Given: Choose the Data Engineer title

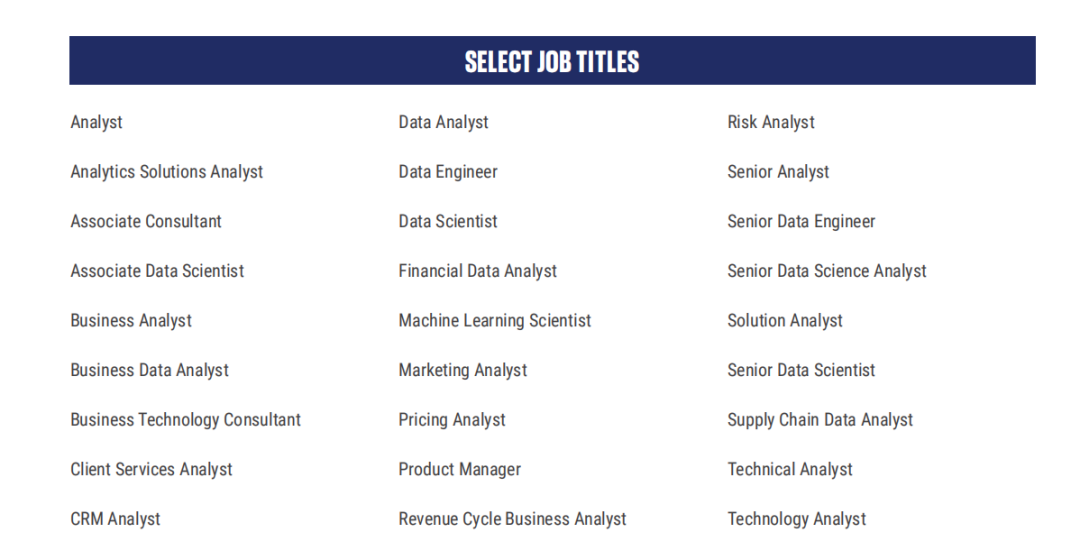Looking at the screenshot, I should 448,172.
